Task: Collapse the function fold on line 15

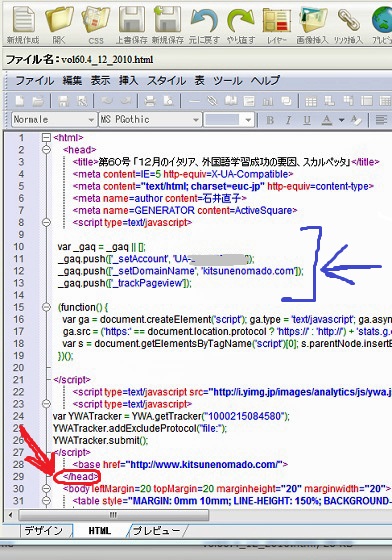Action: pyautogui.click(x=46, y=307)
